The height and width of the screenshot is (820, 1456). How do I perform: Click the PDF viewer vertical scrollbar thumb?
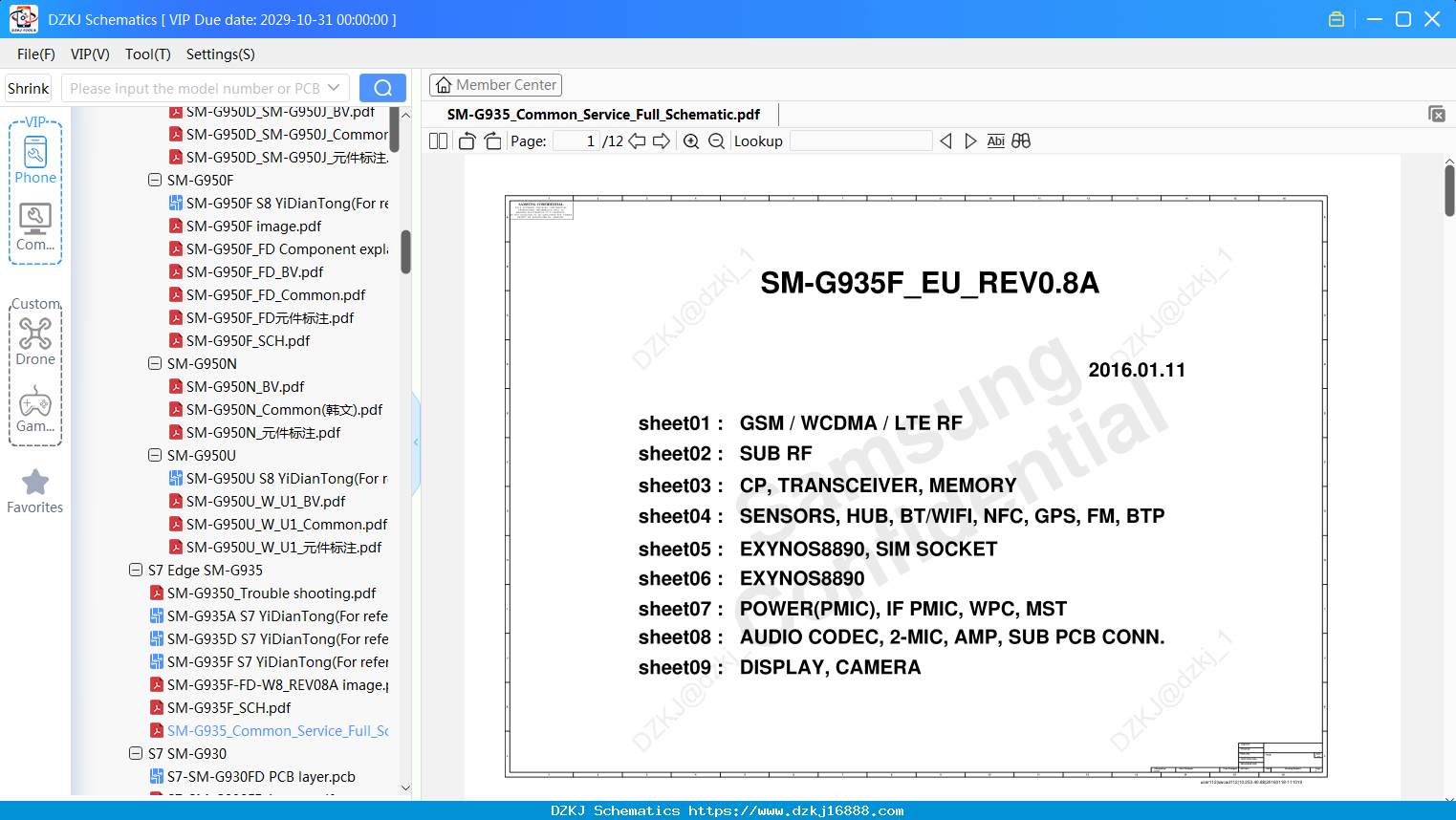click(1449, 190)
